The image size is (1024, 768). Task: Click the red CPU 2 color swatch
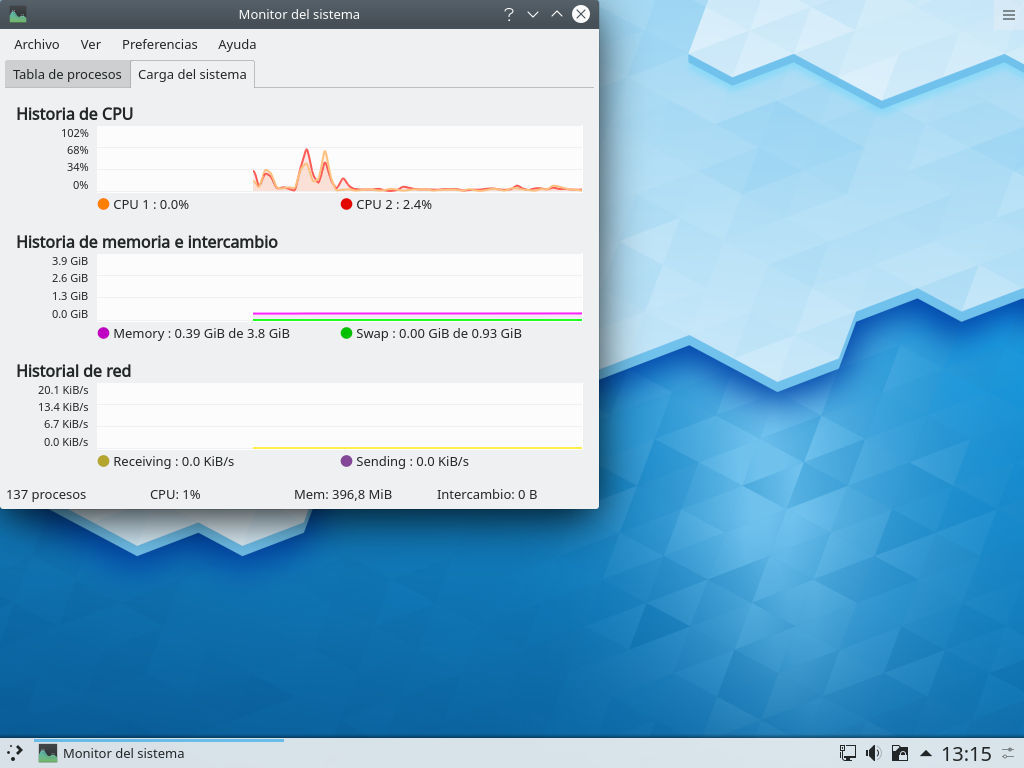[346, 204]
